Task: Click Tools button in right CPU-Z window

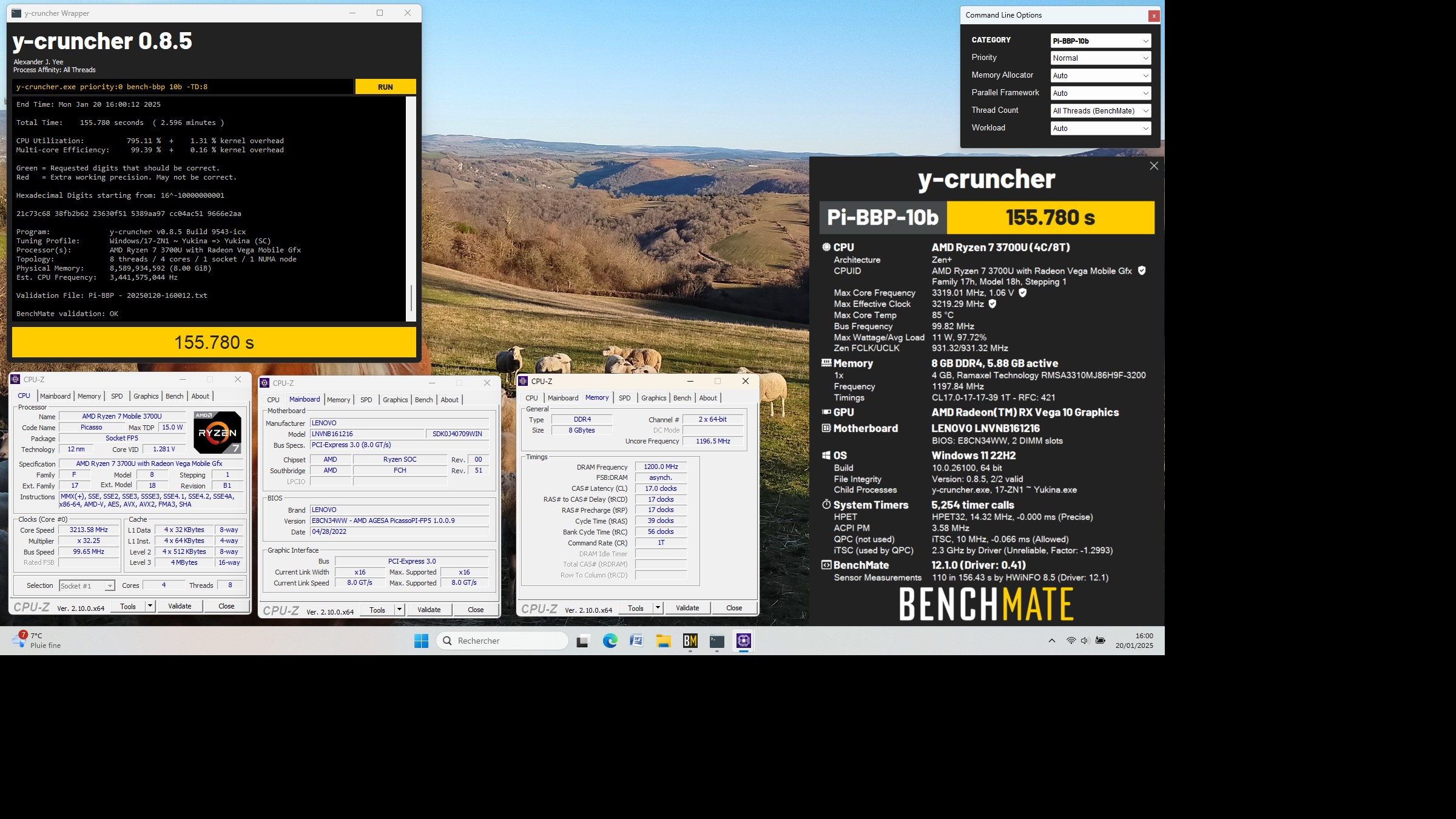Action: pyautogui.click(x=636, y=608)
